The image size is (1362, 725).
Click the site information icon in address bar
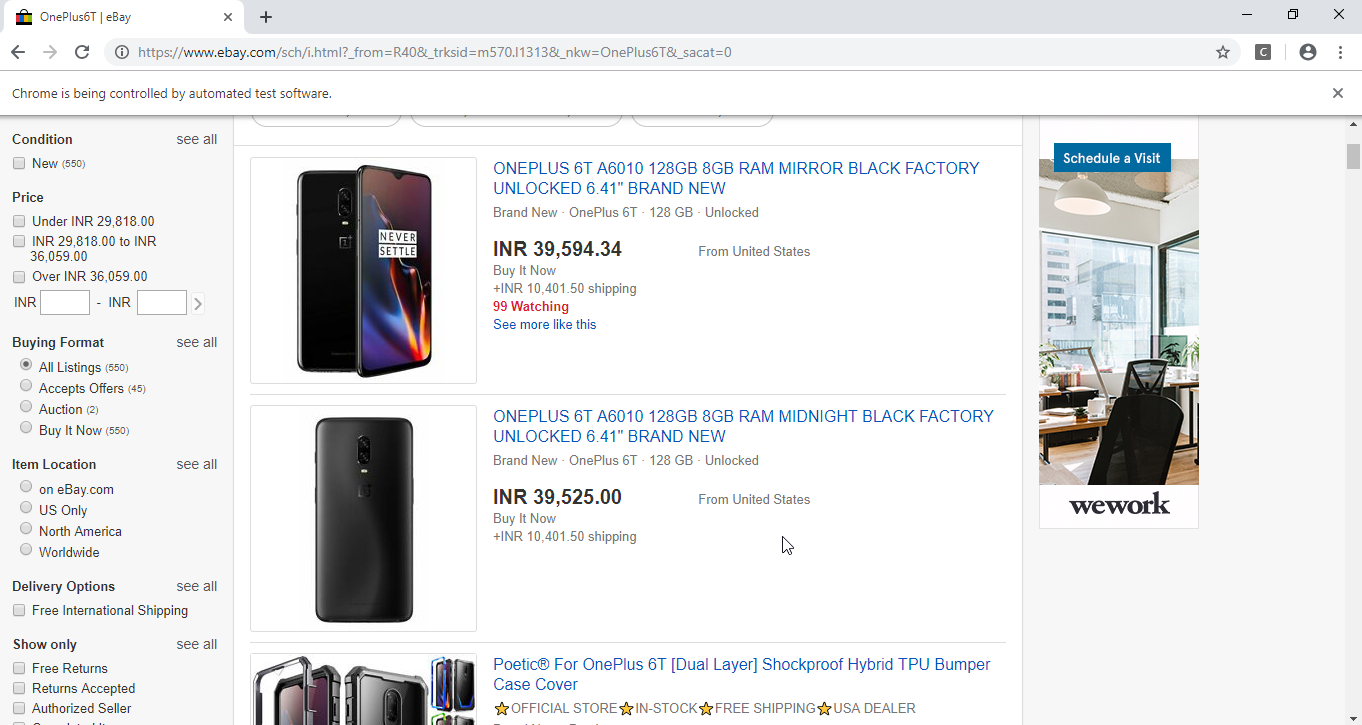[121, 52]
